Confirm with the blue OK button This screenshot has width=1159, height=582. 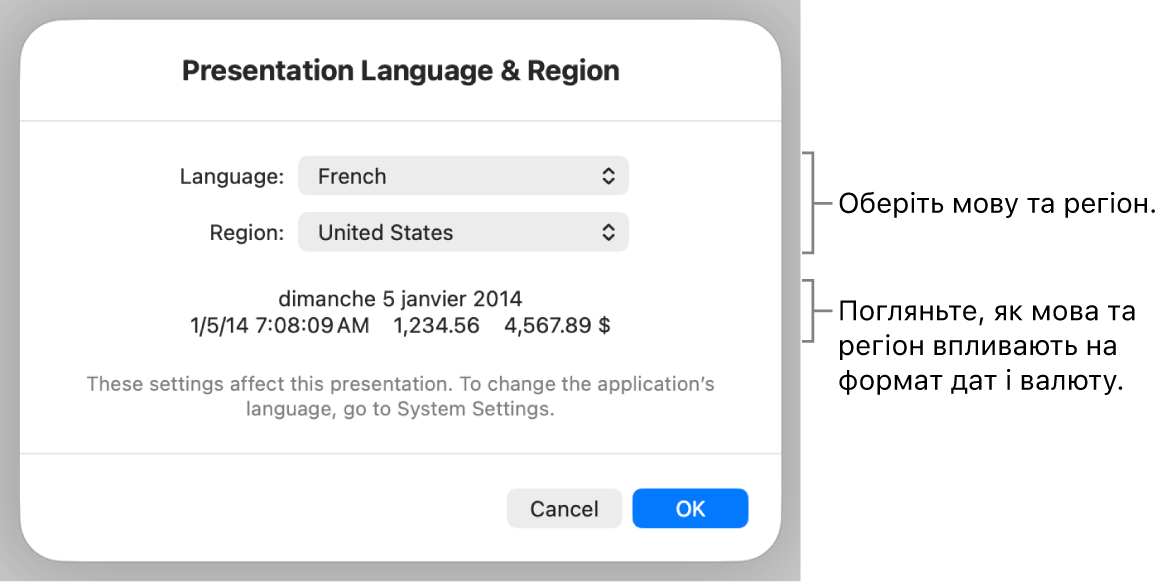690,508
